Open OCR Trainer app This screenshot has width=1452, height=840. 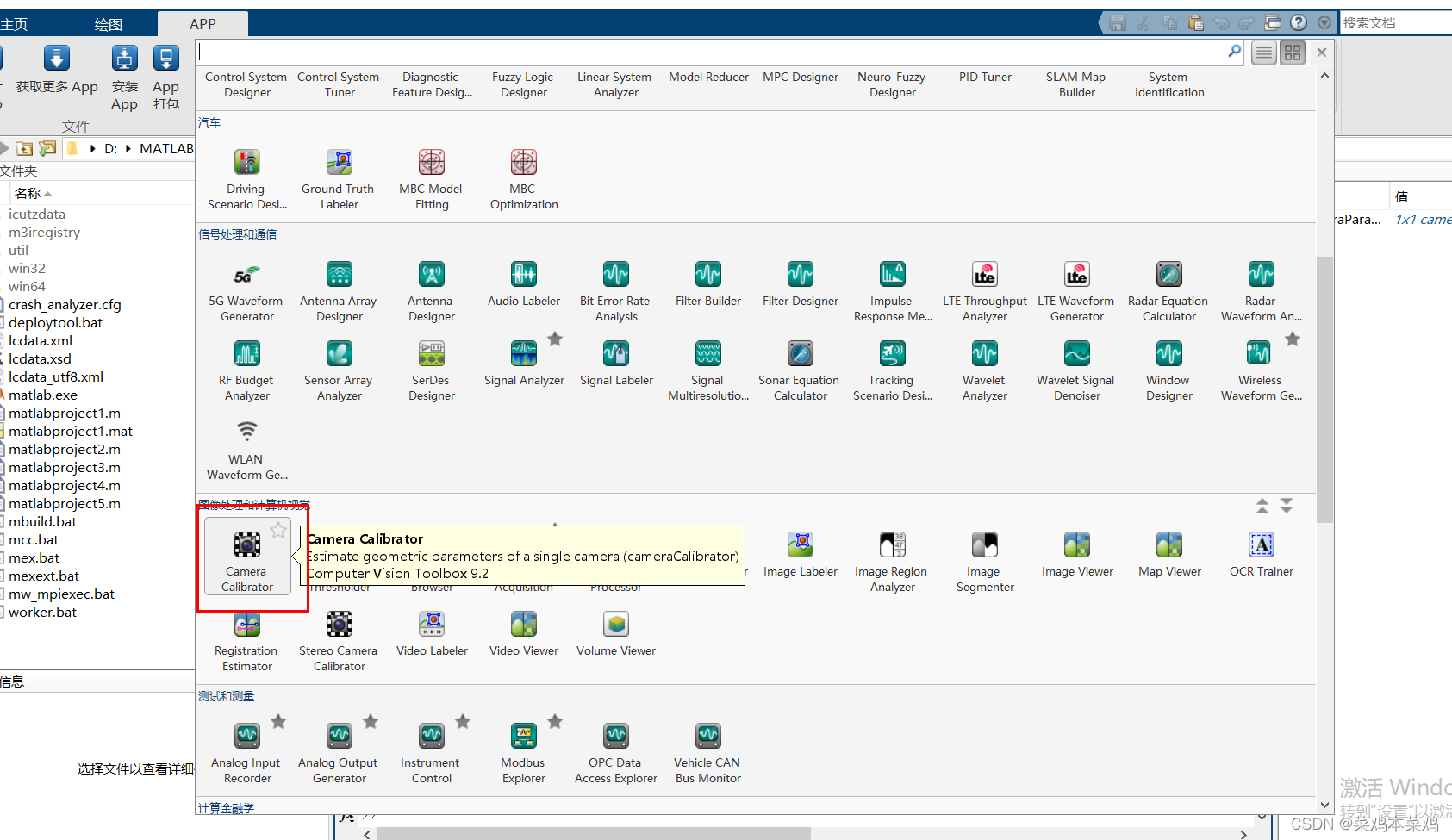point(1262,555)
